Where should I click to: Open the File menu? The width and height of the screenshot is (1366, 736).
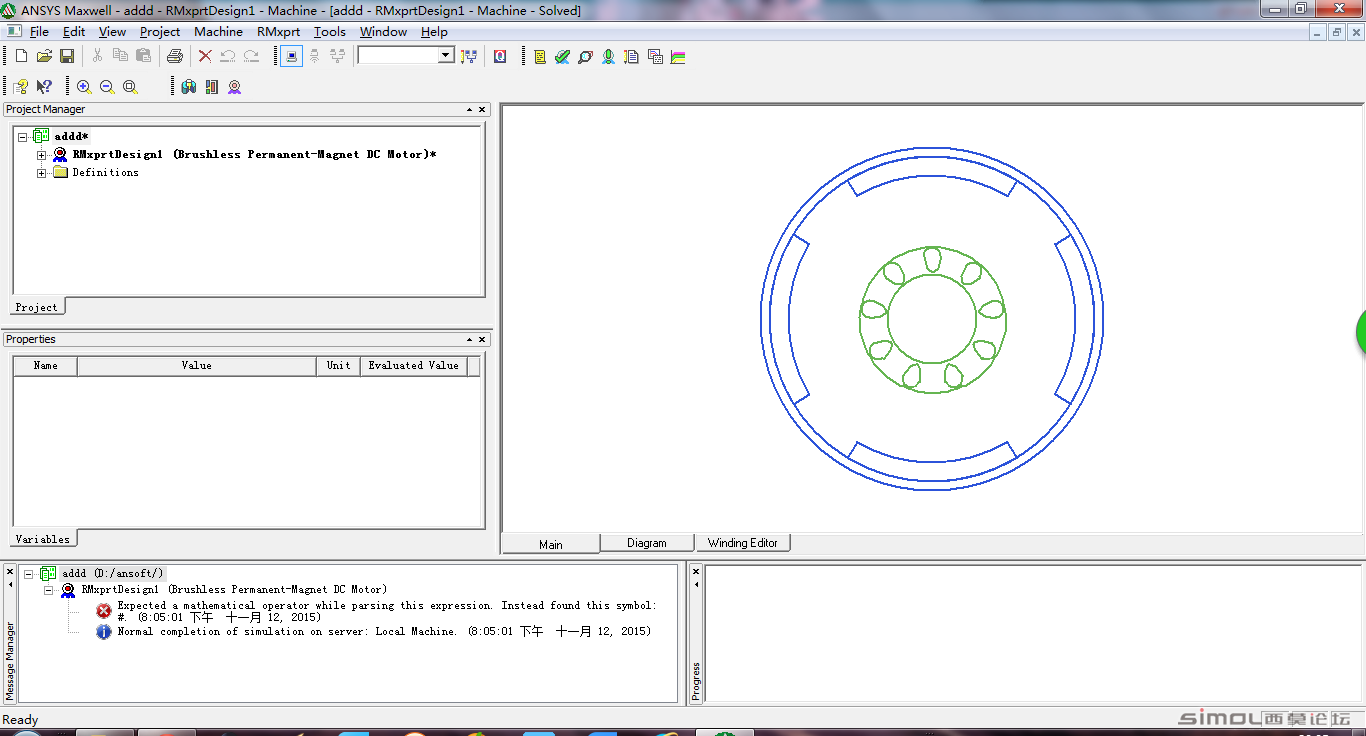pos(39,32)
